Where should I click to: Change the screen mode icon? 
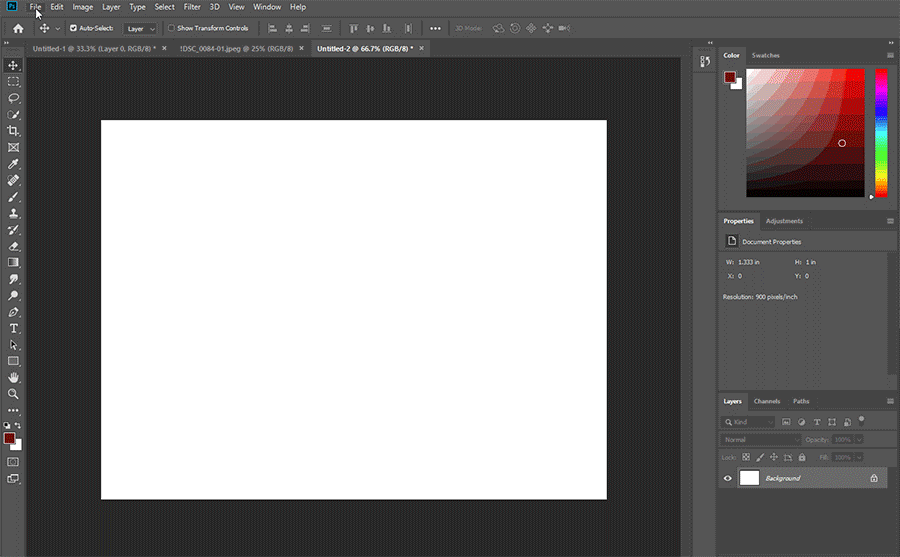pos(13,478)
